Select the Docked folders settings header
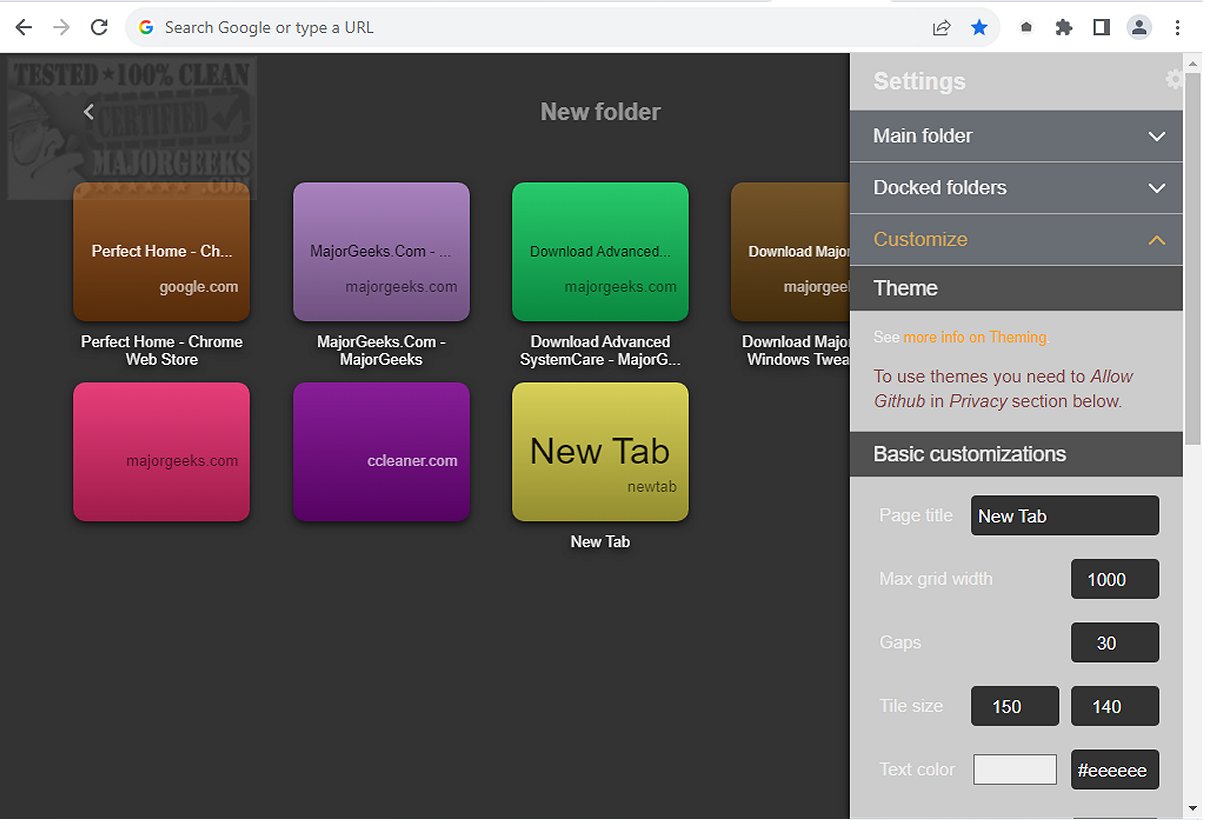This screenshot has width=1205, height=820. coord(1016,188)
